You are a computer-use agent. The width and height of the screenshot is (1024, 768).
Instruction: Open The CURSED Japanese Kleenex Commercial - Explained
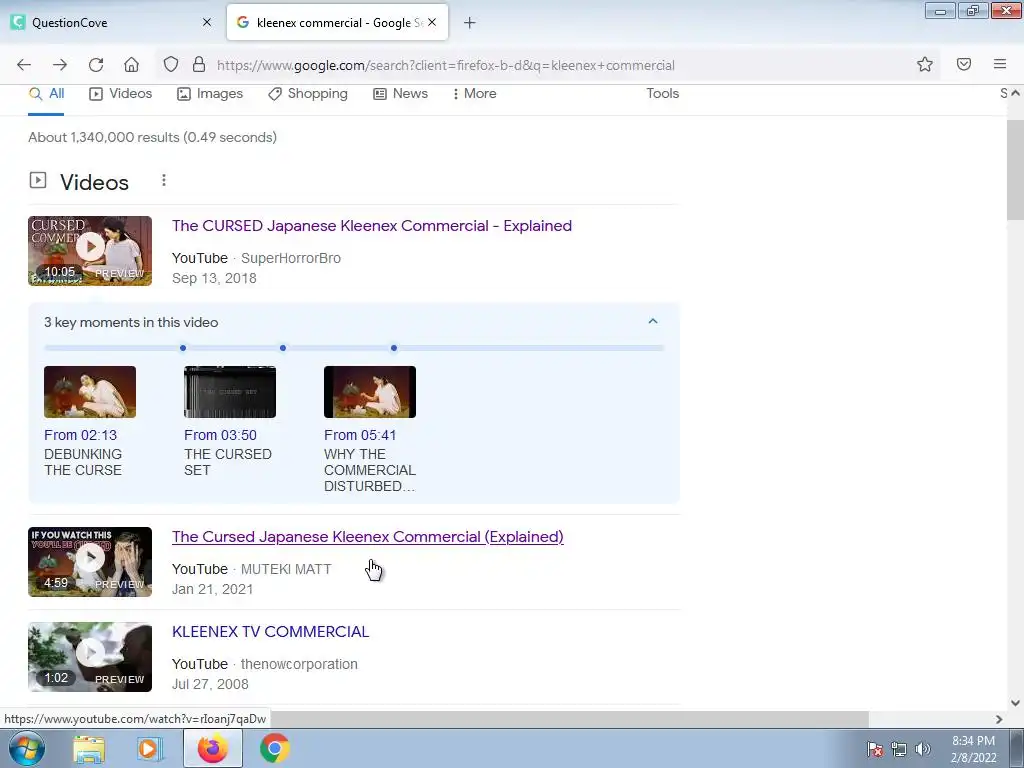pyautogui.click(x=372, y=226)
